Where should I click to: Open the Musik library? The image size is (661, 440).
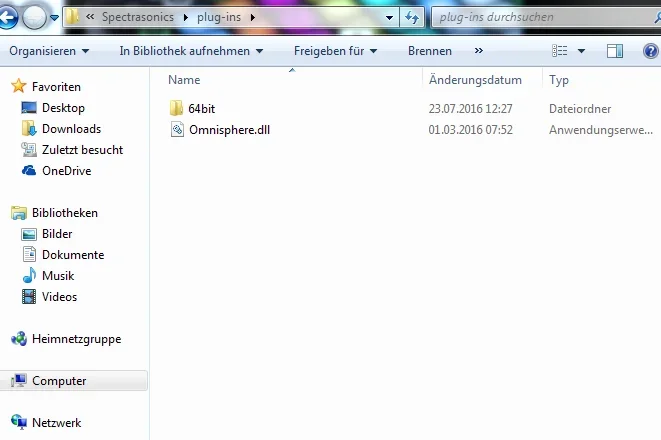[x=58, y=276]
